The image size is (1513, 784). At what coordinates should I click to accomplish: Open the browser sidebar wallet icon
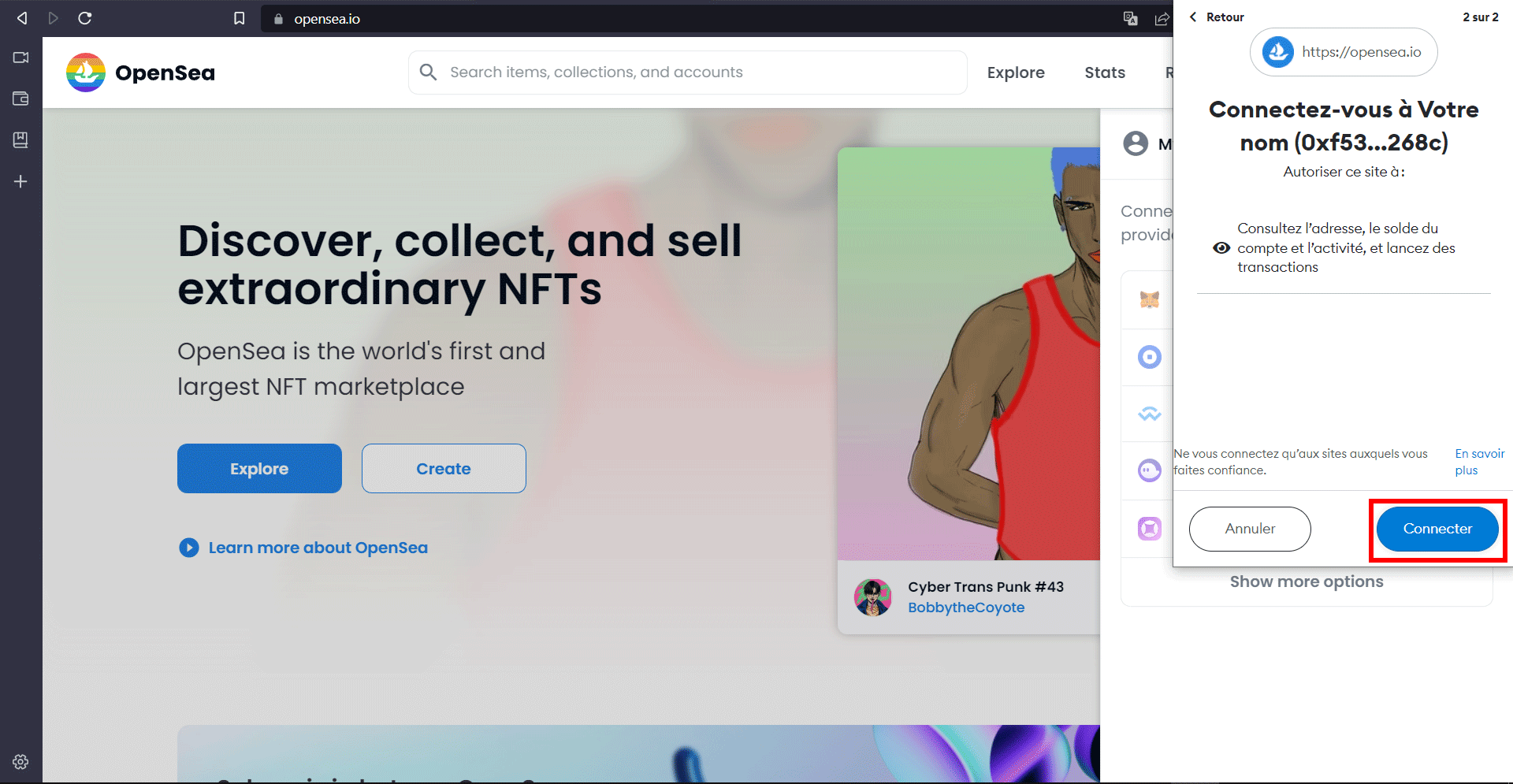[20, 98]
